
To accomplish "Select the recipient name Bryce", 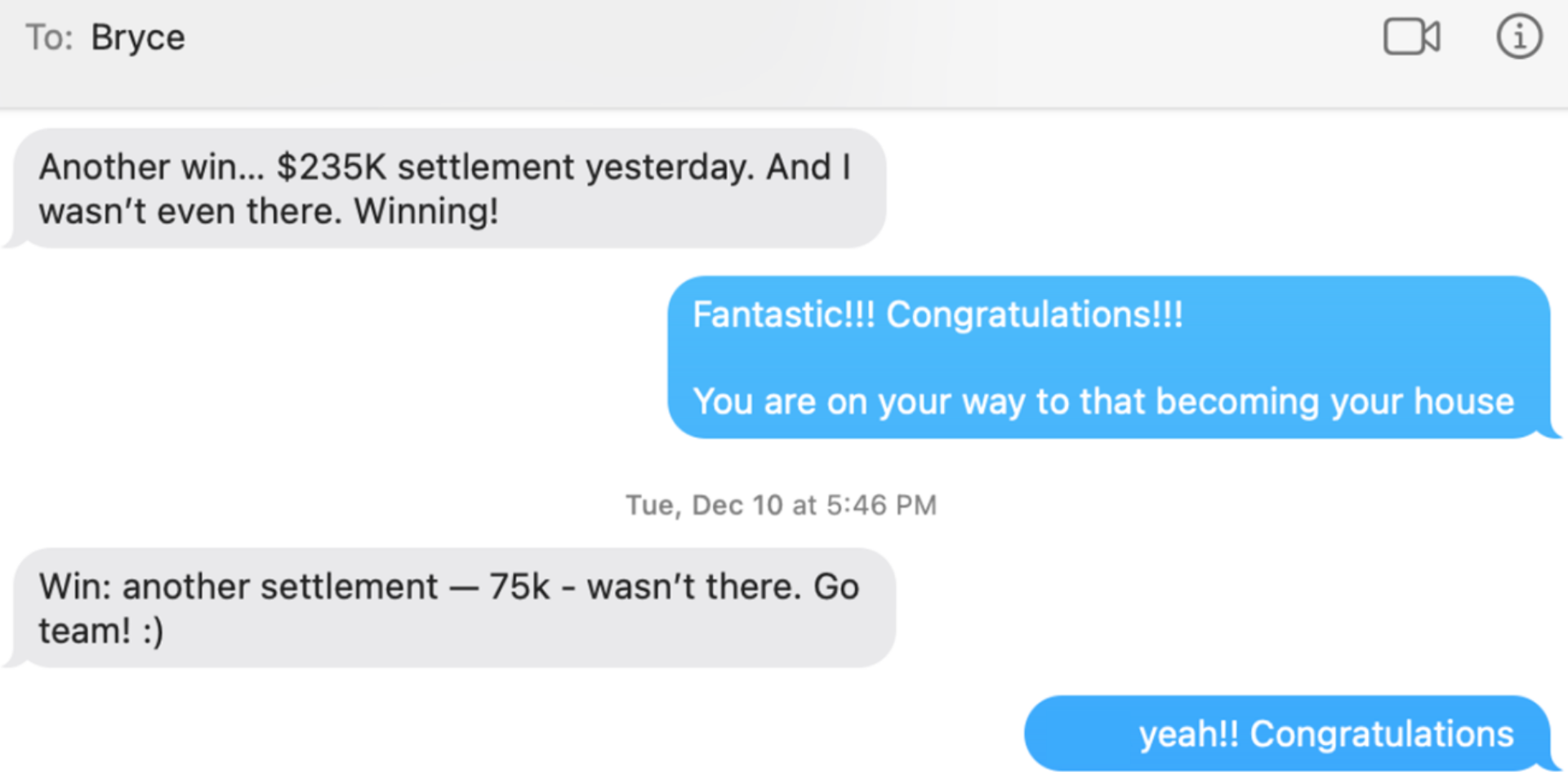I will (x=138, y=38).
